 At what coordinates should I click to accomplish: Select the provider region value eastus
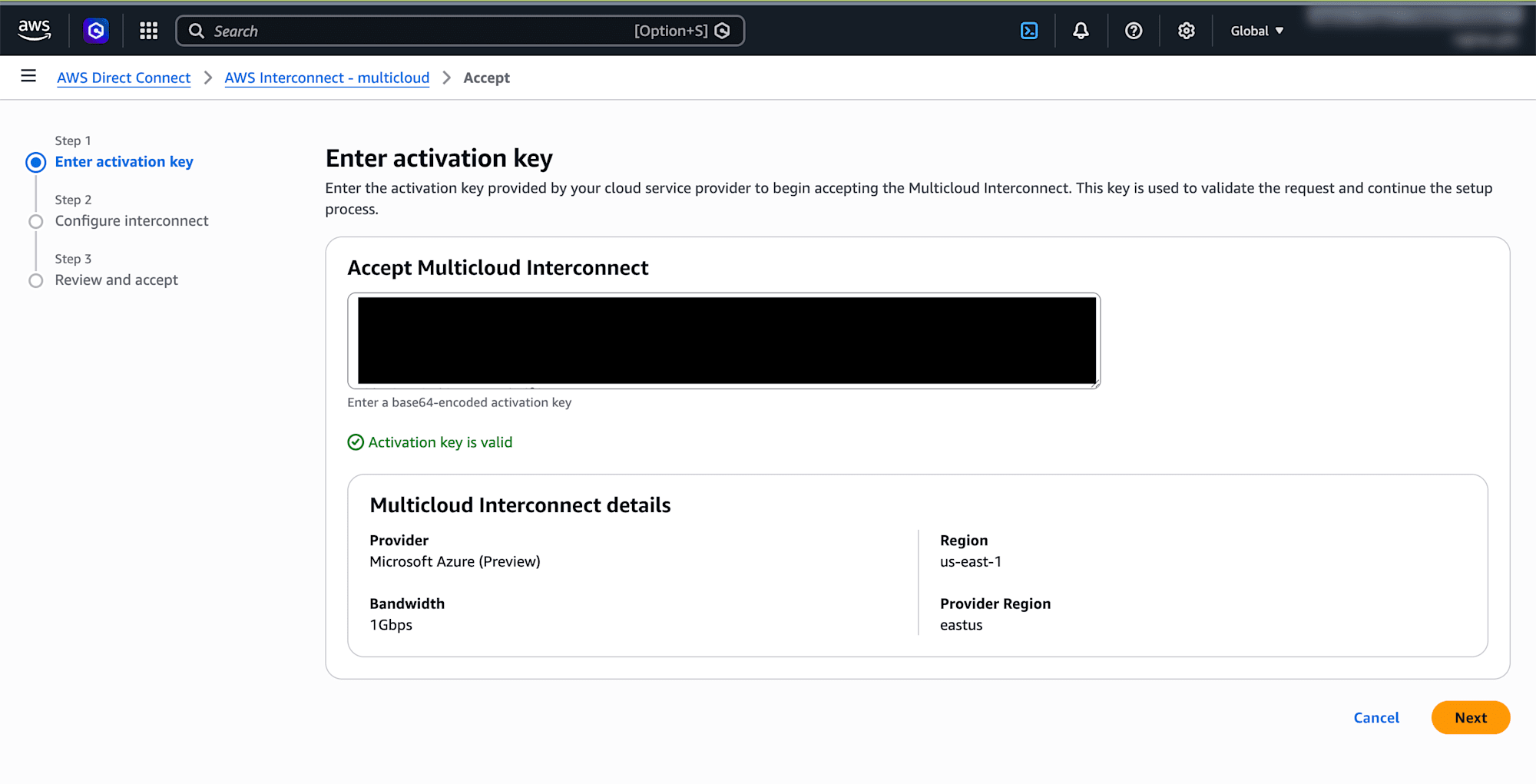[962, 625]
